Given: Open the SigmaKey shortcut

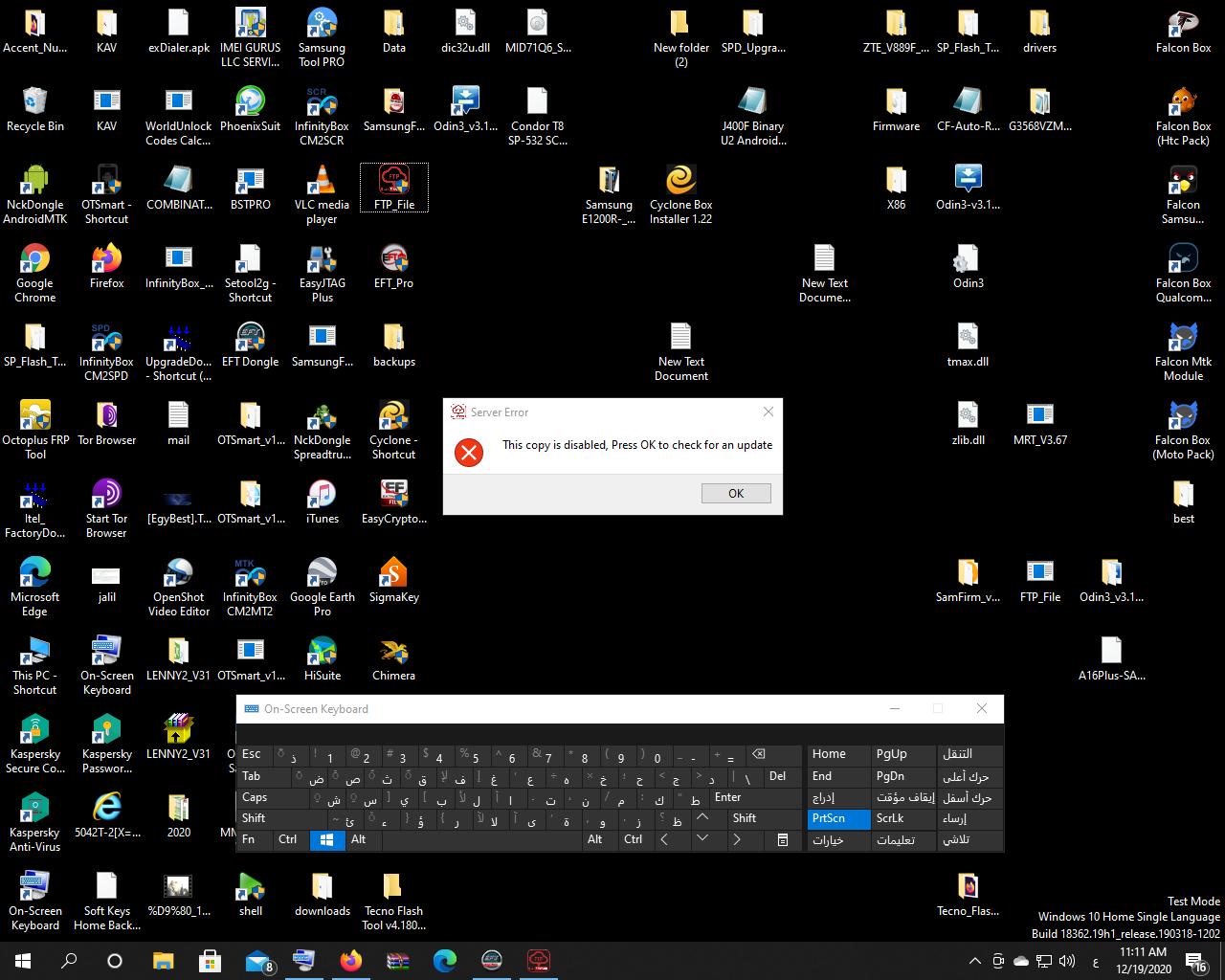Looking at the screenshot, I should (x=394, y=581).
